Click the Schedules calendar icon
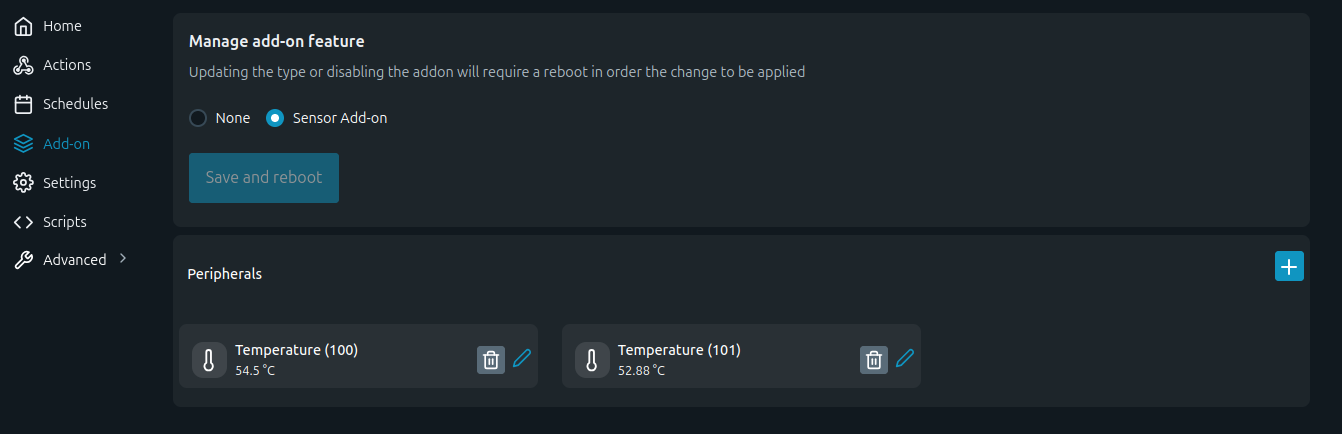The image size is (1342, 434). click(x=23, y=104)
